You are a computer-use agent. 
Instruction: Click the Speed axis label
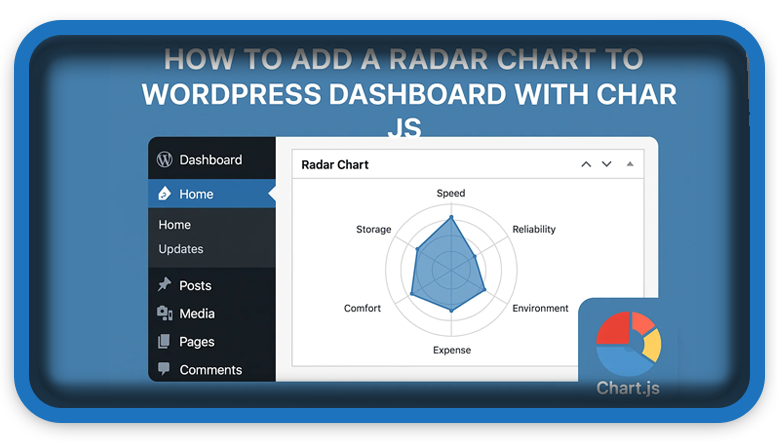(x=451, y=193)
